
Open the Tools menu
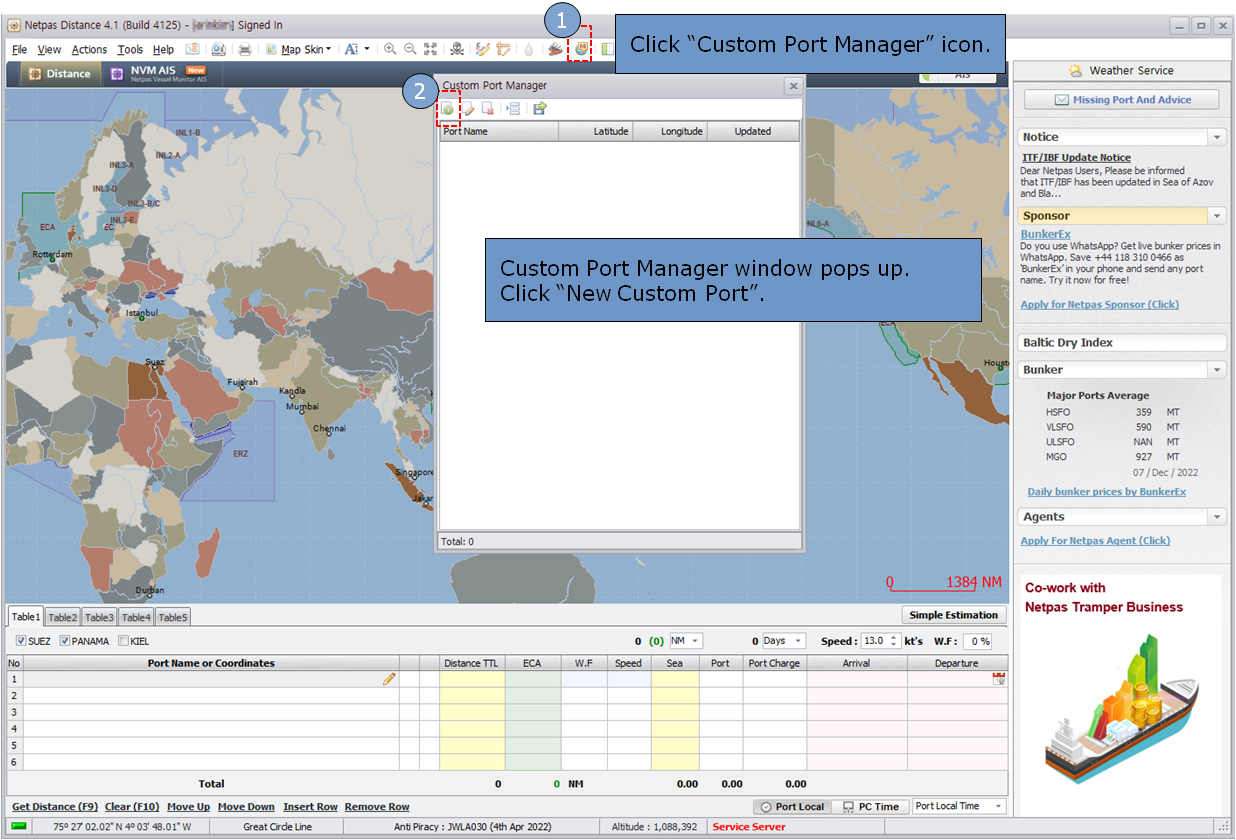130,49
